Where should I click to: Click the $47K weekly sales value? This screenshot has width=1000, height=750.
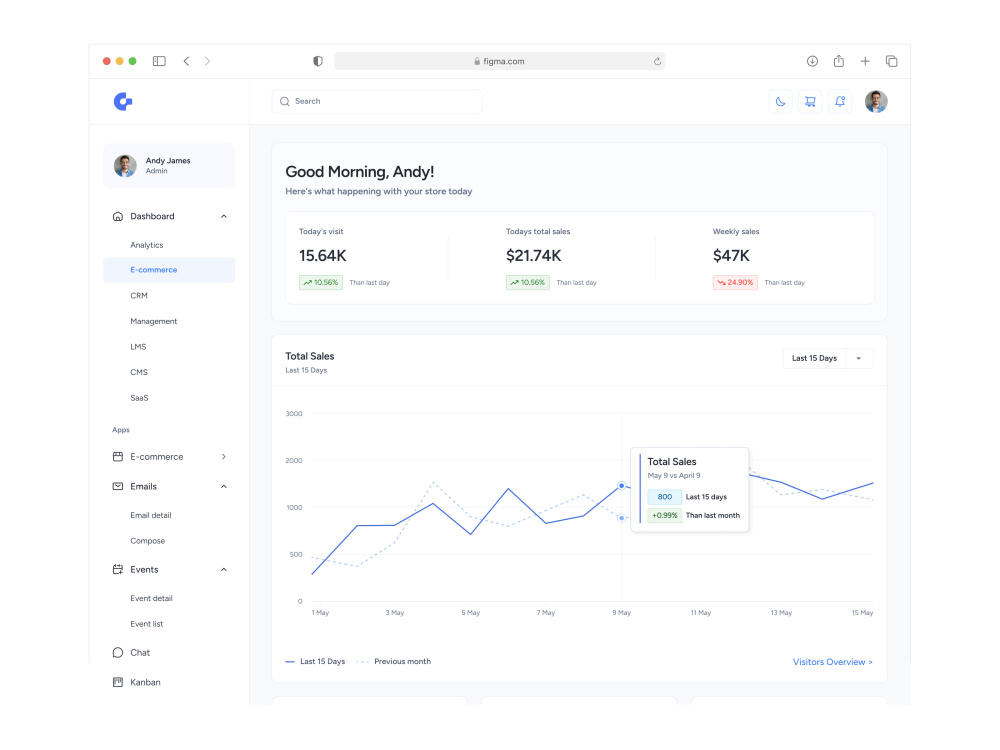coord(731,256)
